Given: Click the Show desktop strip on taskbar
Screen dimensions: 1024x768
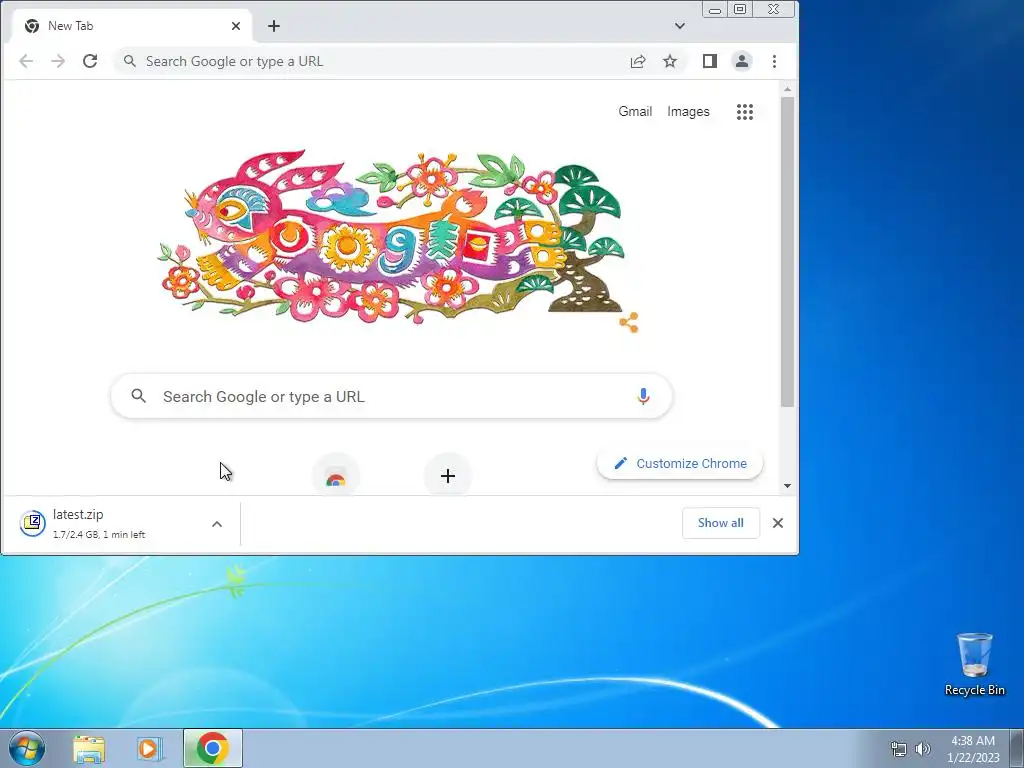Looking at the screenshot, I should pos(1017,748).
